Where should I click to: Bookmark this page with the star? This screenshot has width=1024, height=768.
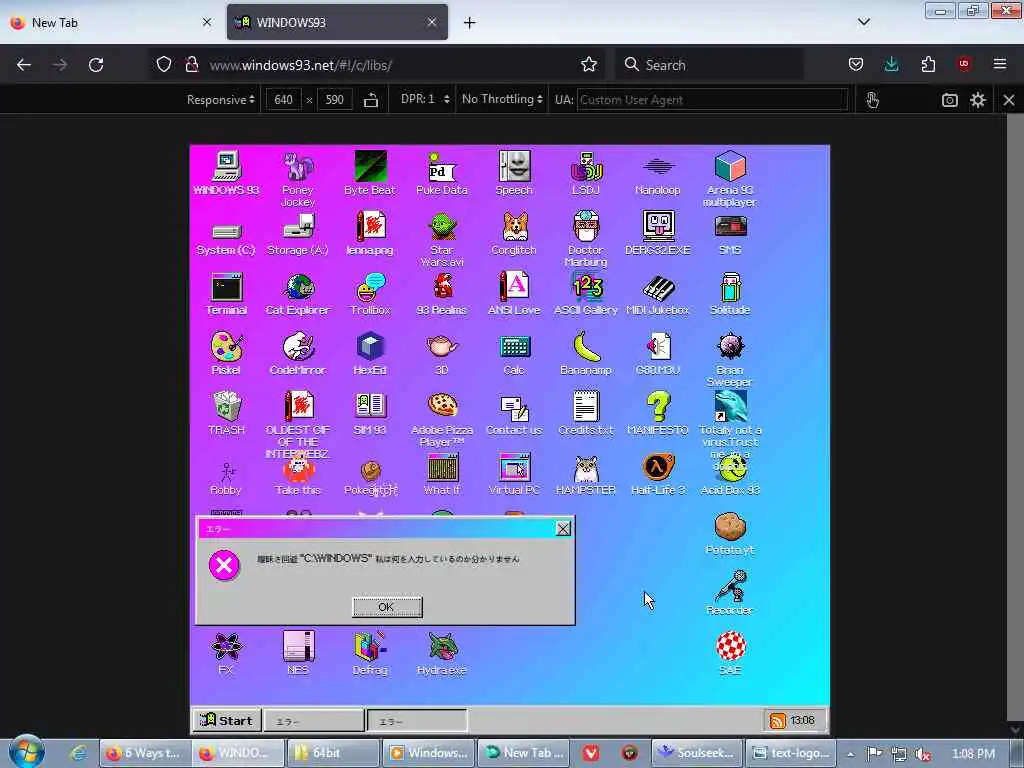[x=588, y=65]
